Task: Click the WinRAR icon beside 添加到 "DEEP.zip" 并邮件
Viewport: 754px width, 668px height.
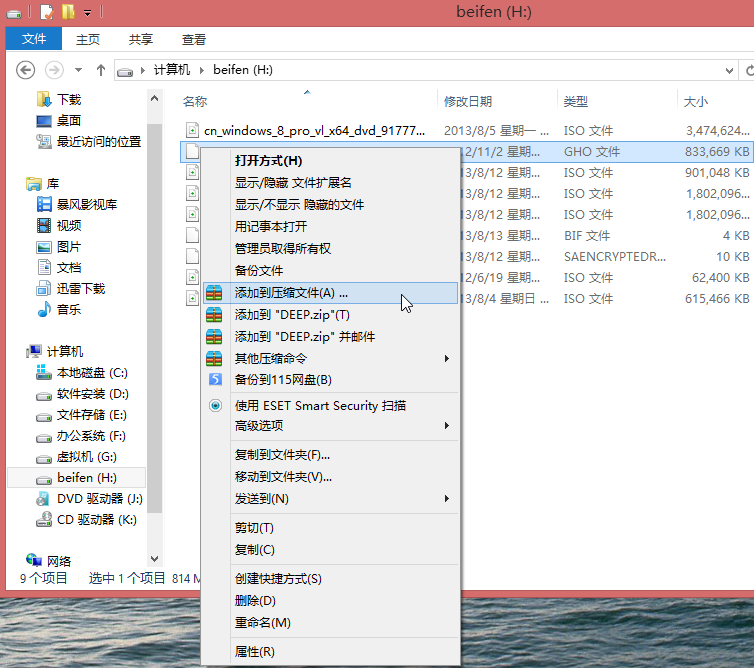Action: [214, 337]
